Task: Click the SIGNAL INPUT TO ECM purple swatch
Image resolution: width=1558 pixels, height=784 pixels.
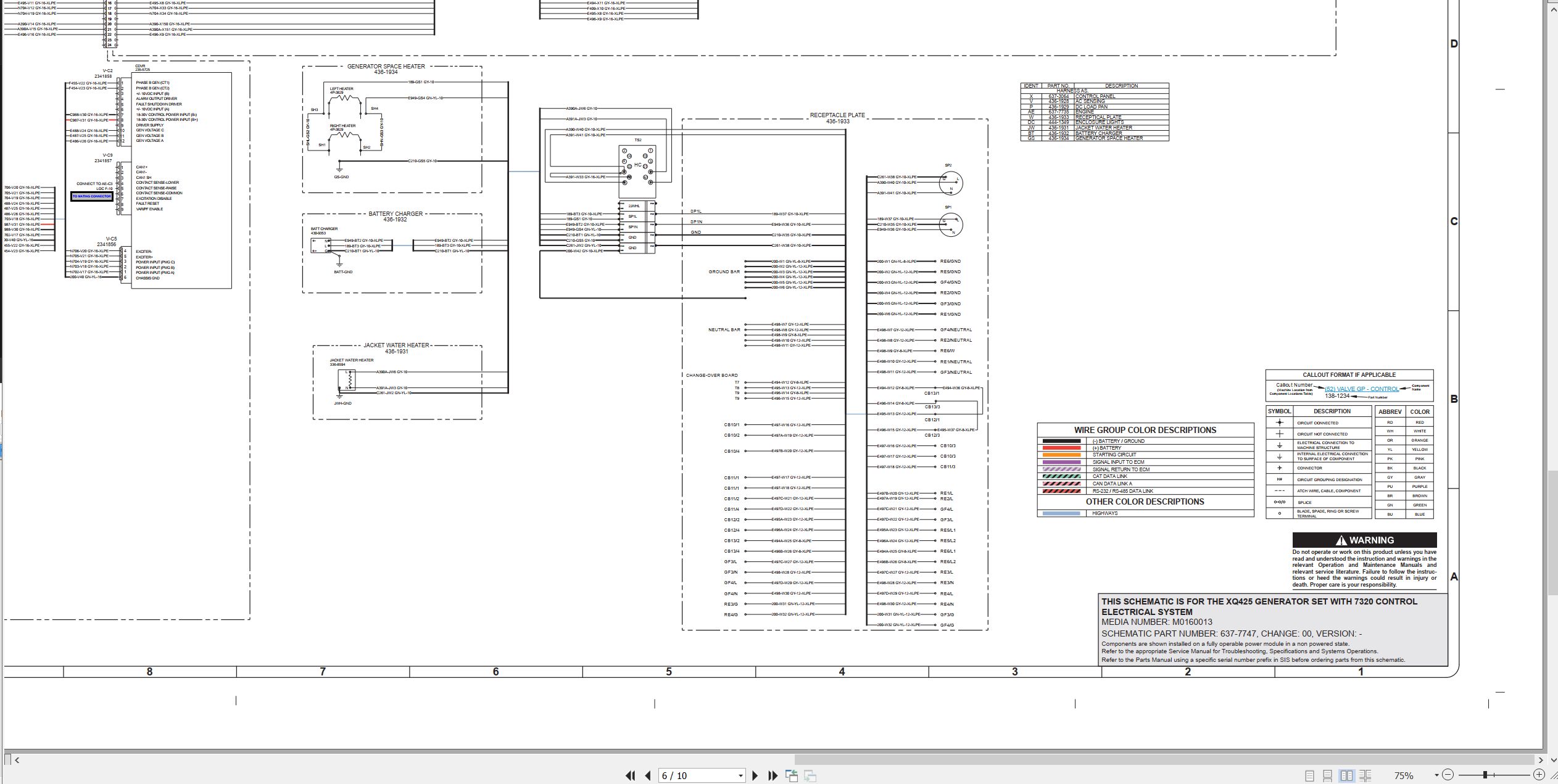Action: (1061, 462)
